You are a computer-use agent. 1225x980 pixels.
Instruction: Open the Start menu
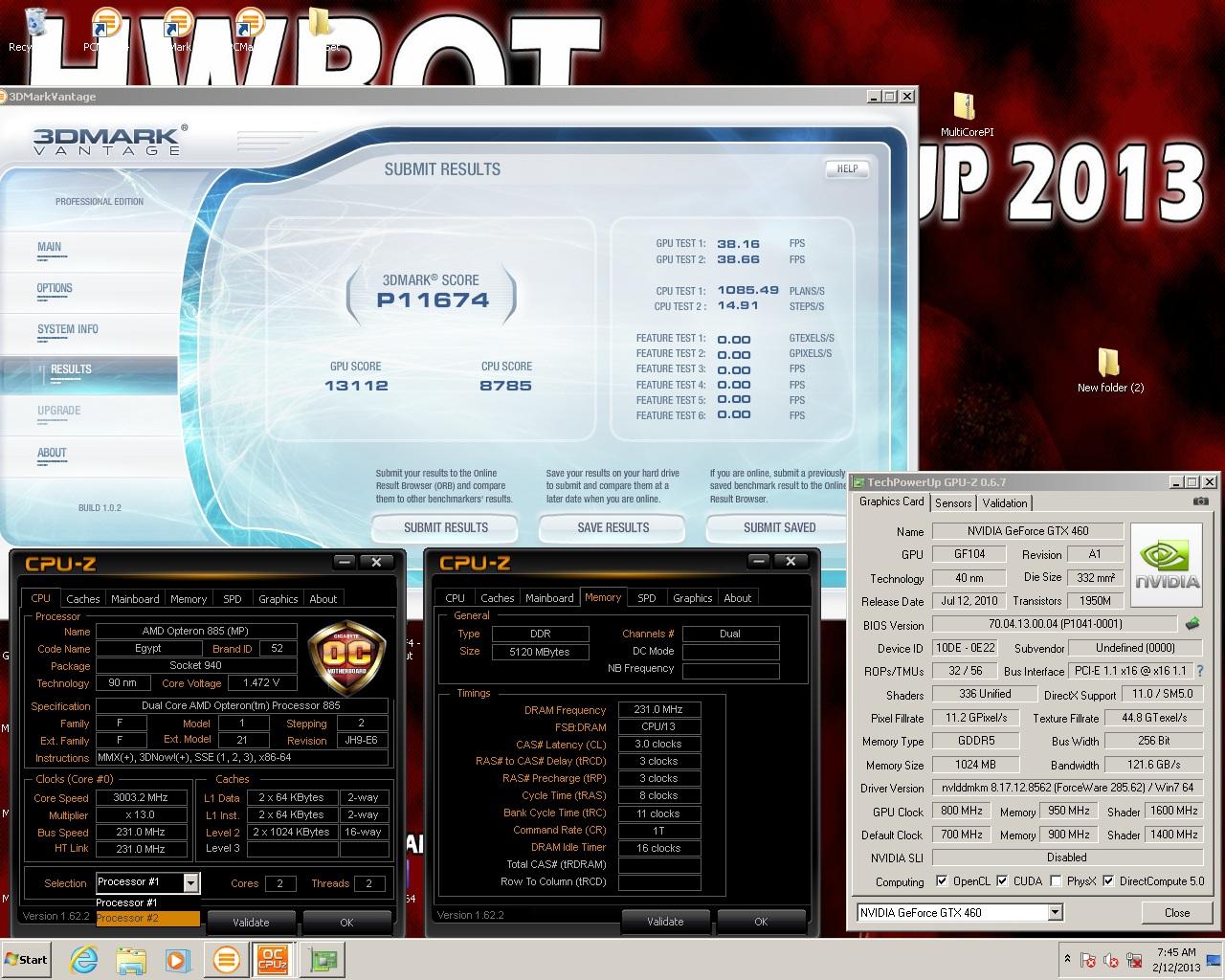[x=27, y=959]
